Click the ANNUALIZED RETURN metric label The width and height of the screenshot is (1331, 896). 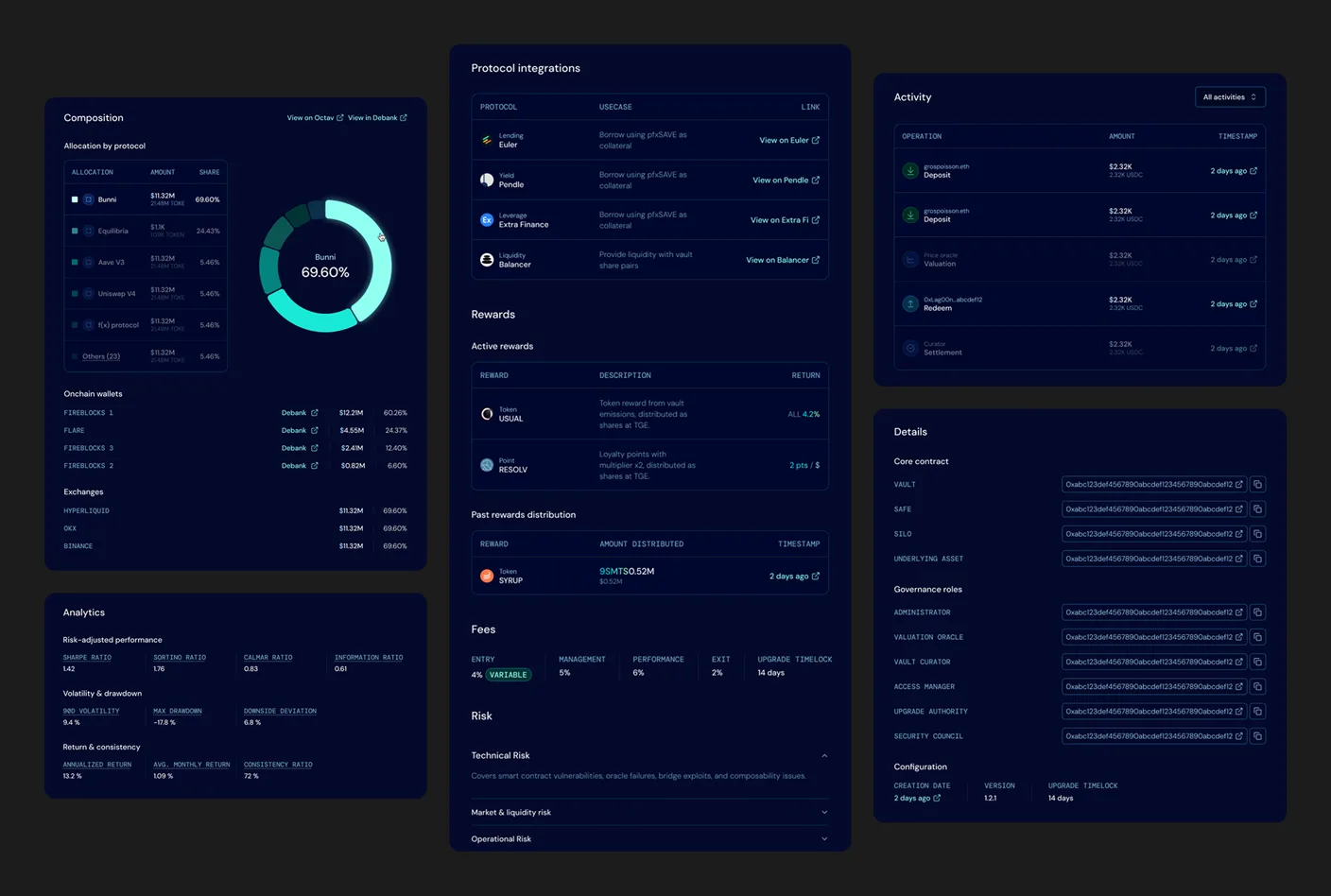[x=97, y=765]
